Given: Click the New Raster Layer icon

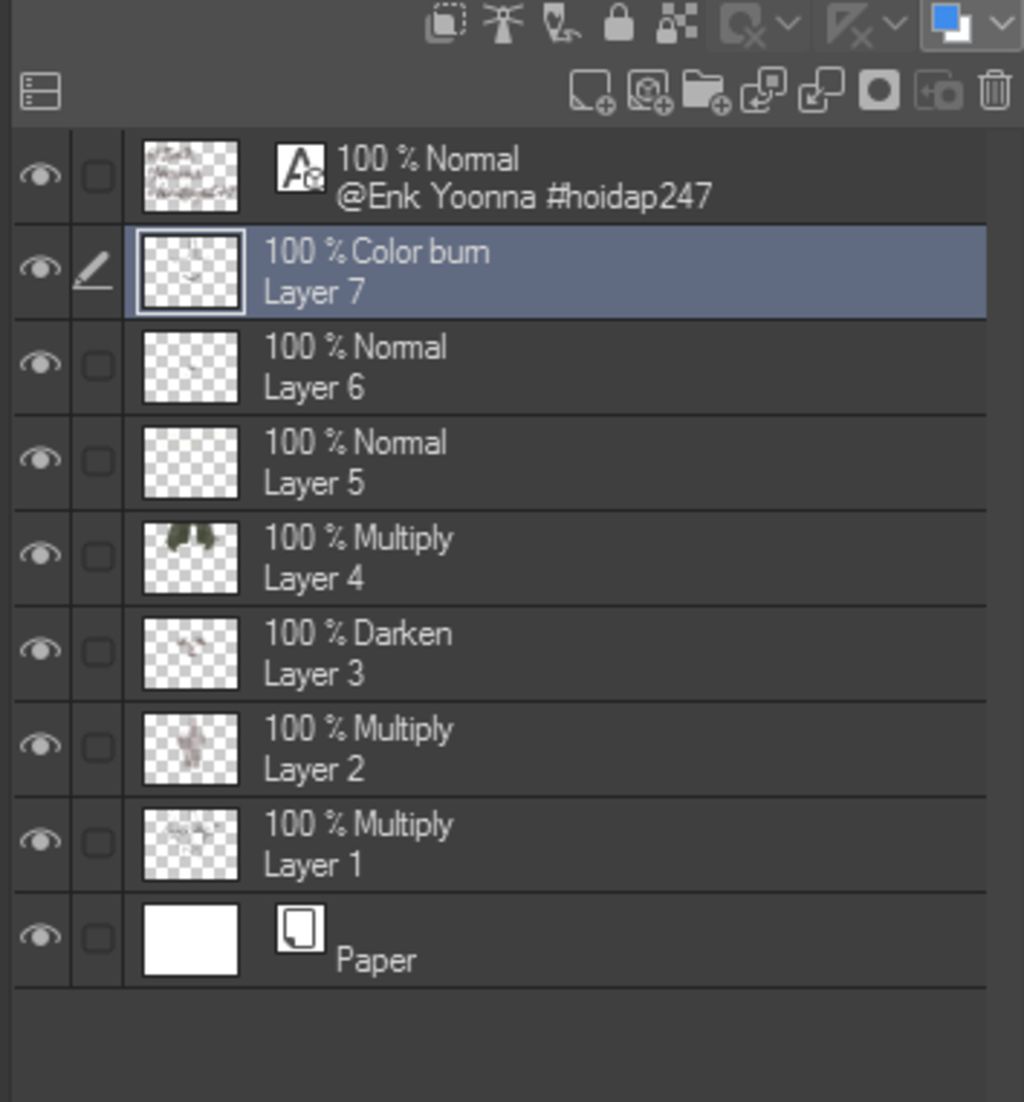Looking at the screenshot, I should (x=592, y=92).
